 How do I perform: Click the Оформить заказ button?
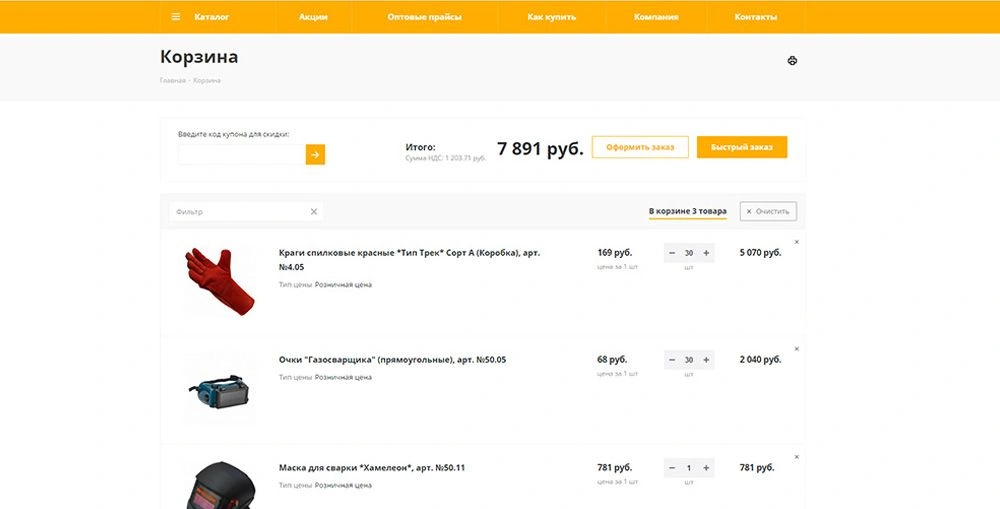[x=640, y=147]
